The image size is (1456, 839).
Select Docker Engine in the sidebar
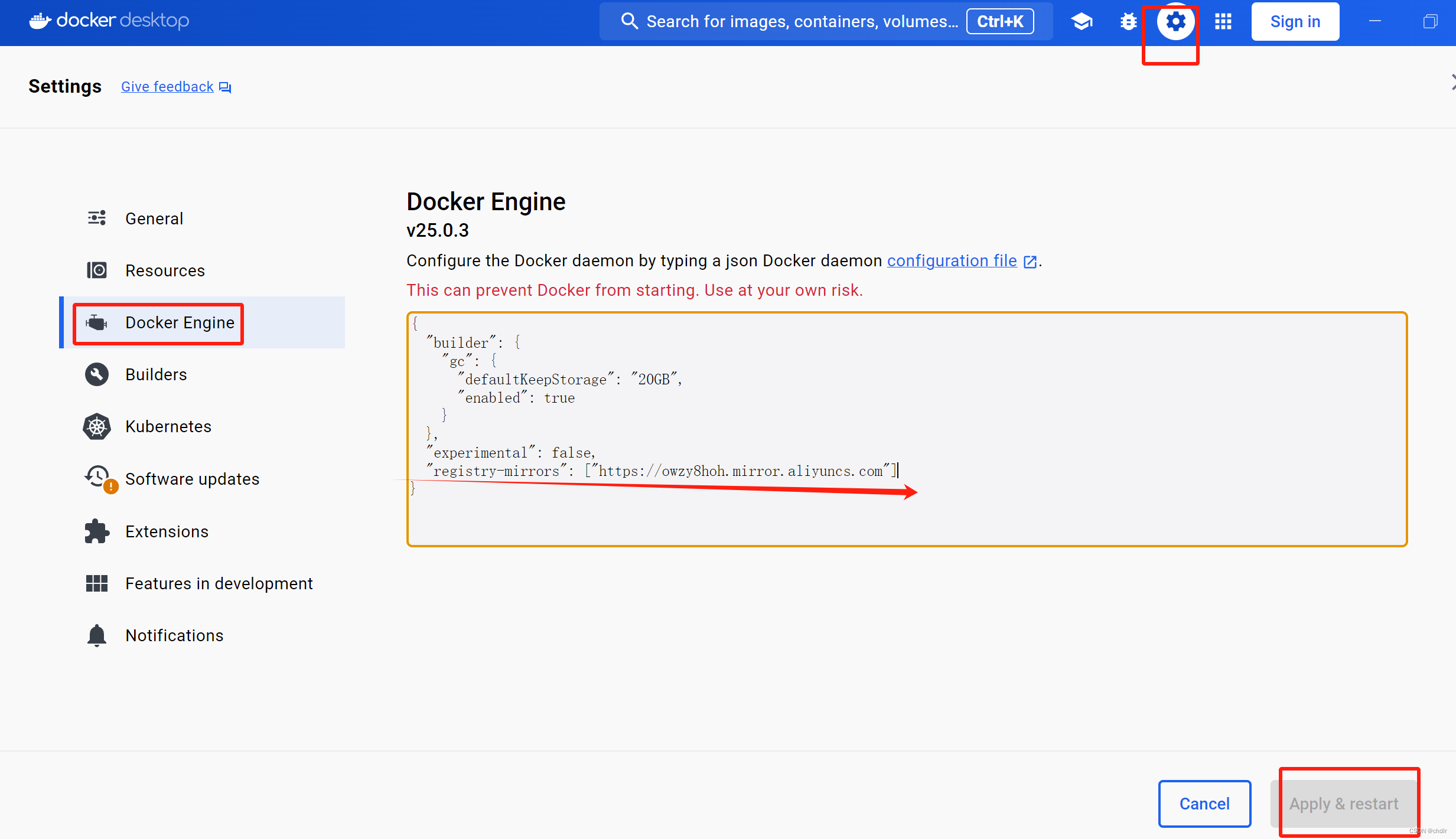[x=180, y=322]
